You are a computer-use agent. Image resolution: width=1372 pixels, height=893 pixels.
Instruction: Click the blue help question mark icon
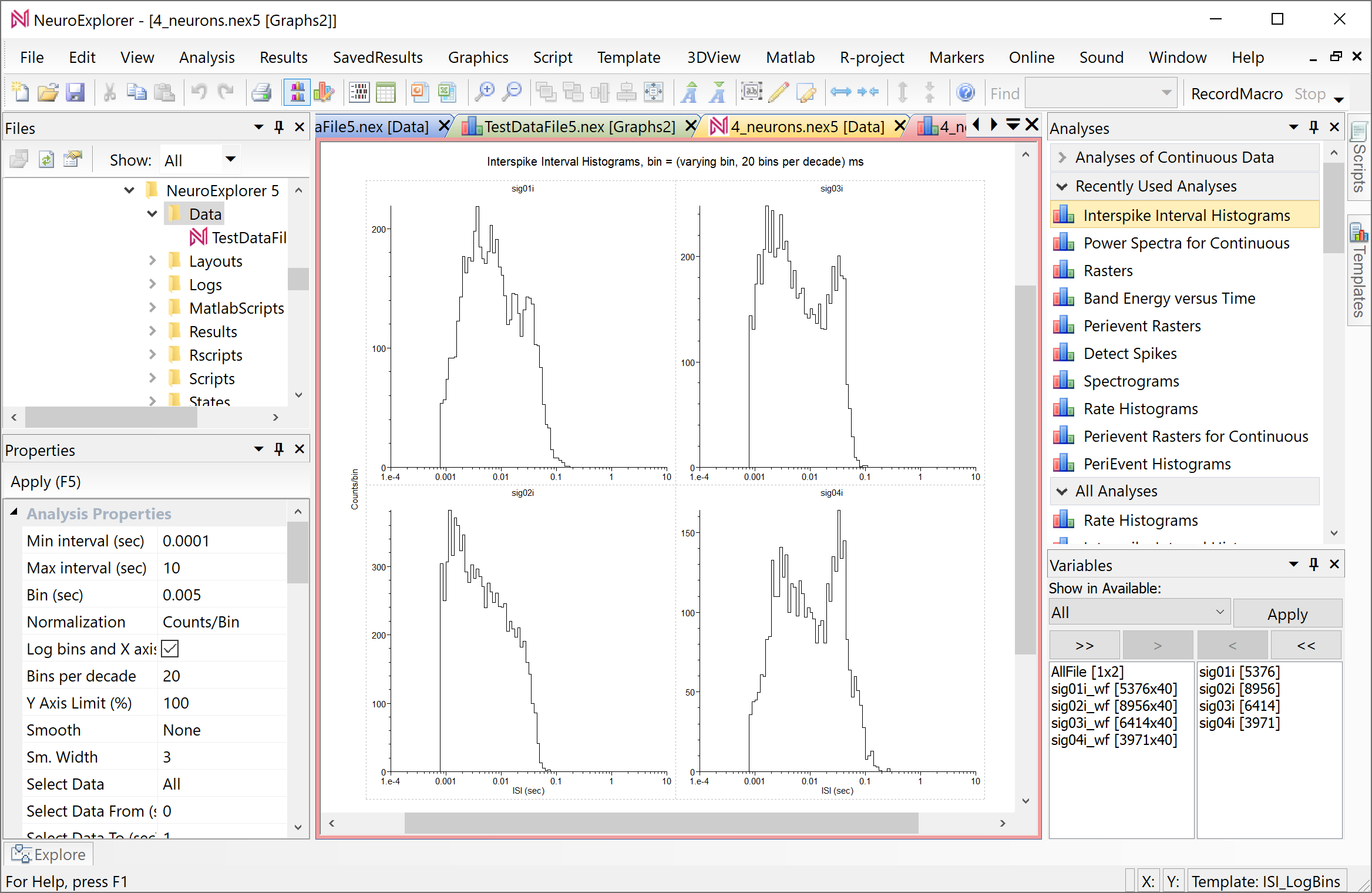[x=965, y=92]
